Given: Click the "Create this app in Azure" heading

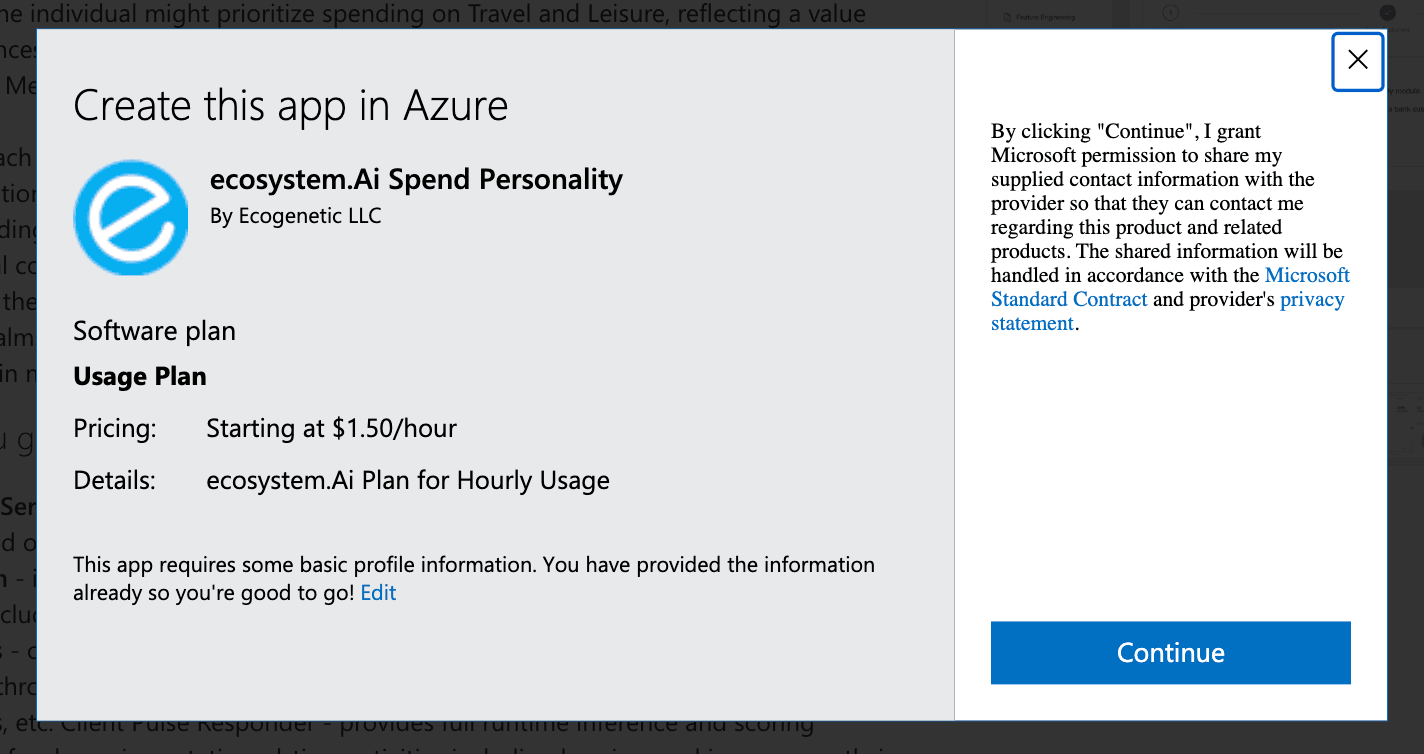Looking at the screenshot, I should click(x=291, y=106).
